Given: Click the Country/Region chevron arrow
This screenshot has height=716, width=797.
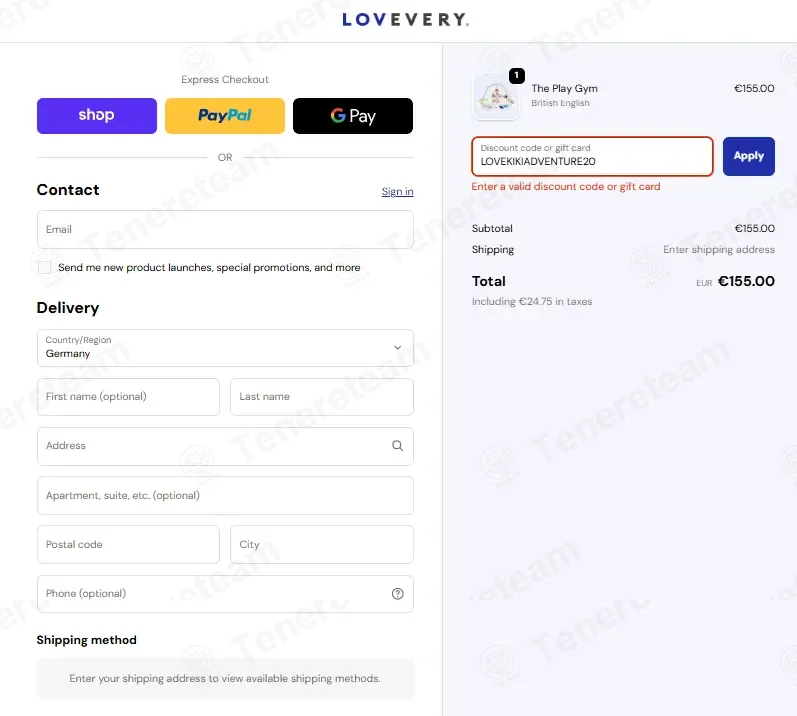Looking at the screenshot, I should [397, 348].
